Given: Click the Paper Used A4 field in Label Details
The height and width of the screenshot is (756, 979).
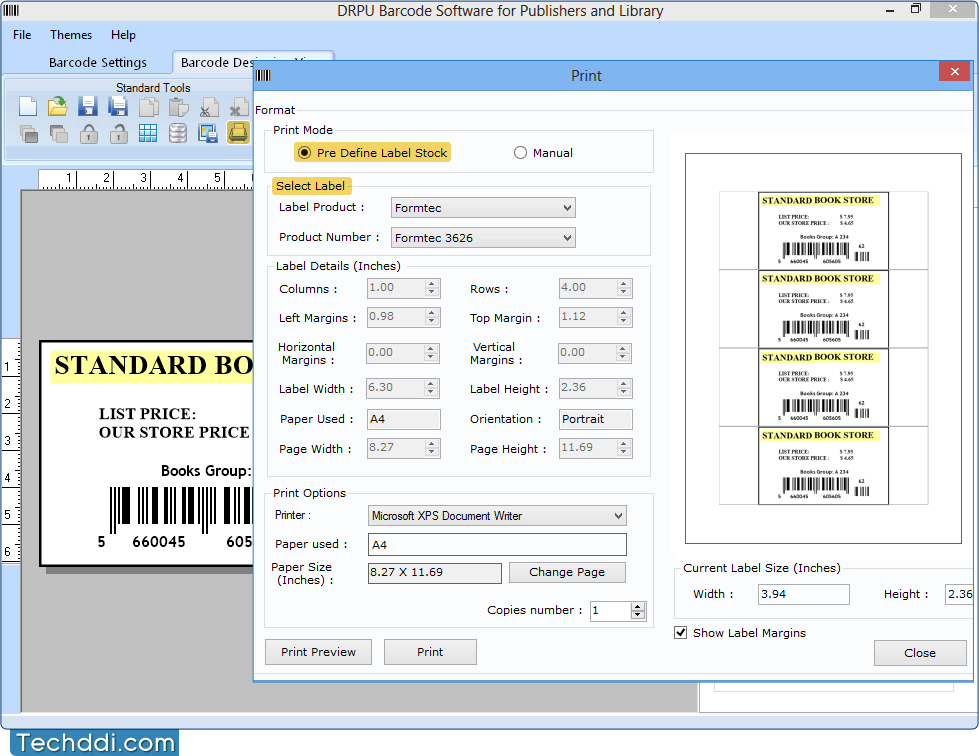Looking at the screenshot, I should point(403,419).
